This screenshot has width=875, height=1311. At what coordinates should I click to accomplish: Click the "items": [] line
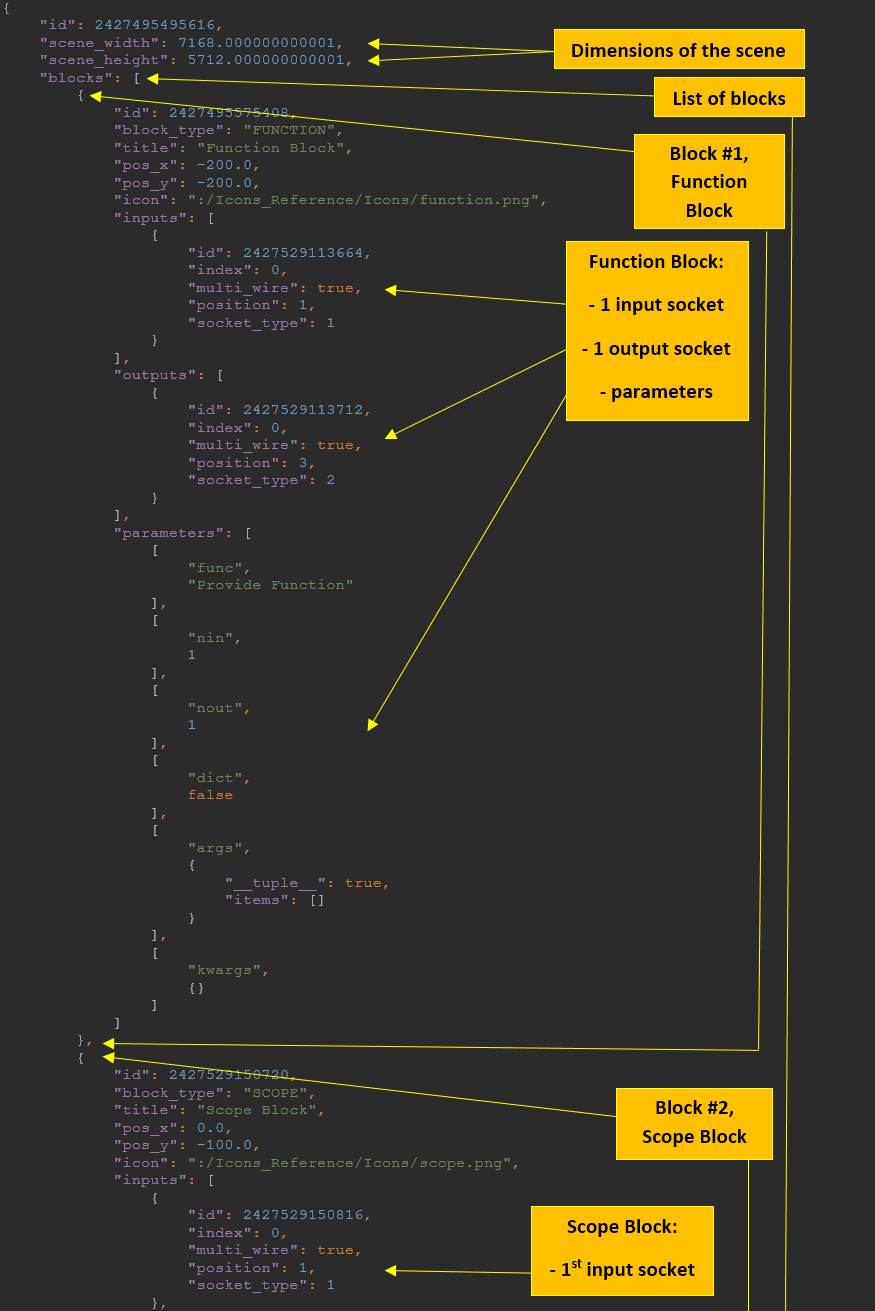point(275,900)
